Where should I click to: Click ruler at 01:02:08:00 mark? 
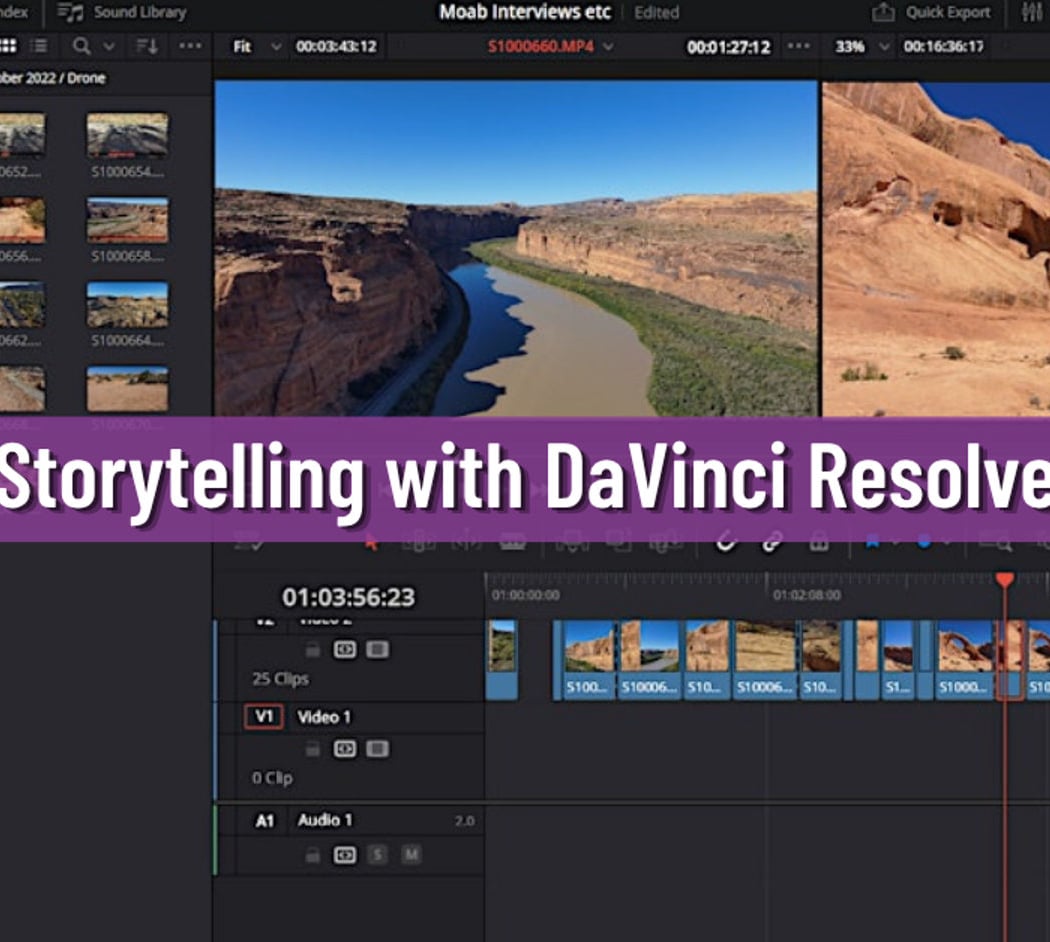[806, 595]
